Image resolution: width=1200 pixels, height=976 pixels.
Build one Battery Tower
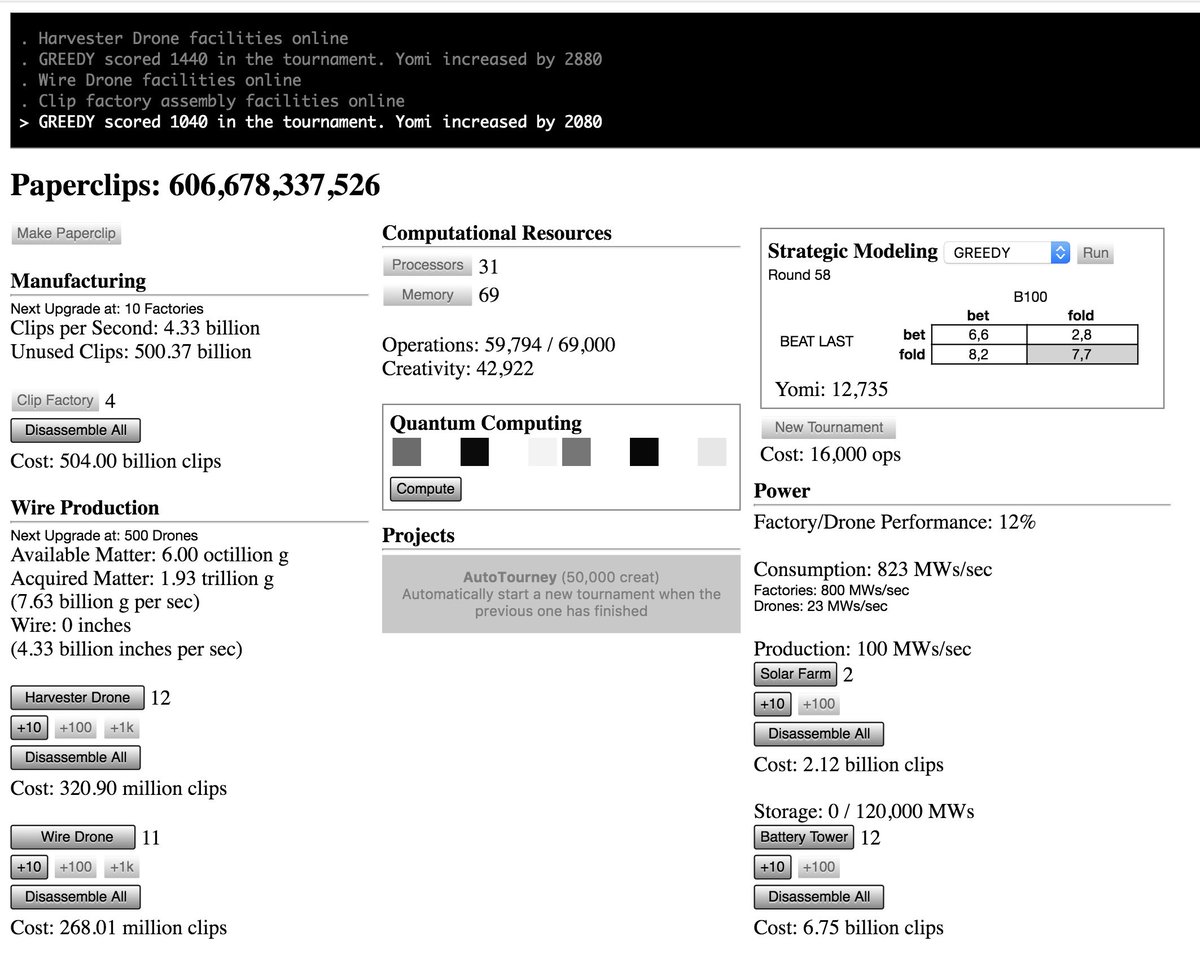pos(804,837)
